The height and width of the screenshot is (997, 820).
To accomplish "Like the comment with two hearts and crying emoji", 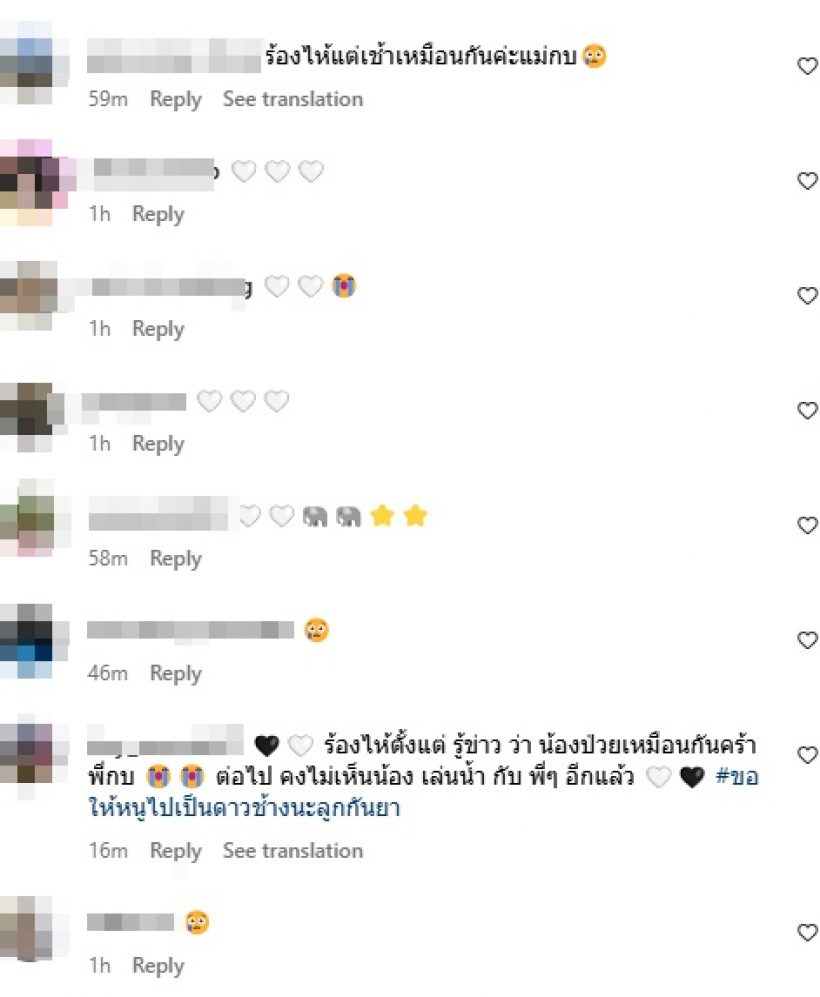I will tap(807, 296).
